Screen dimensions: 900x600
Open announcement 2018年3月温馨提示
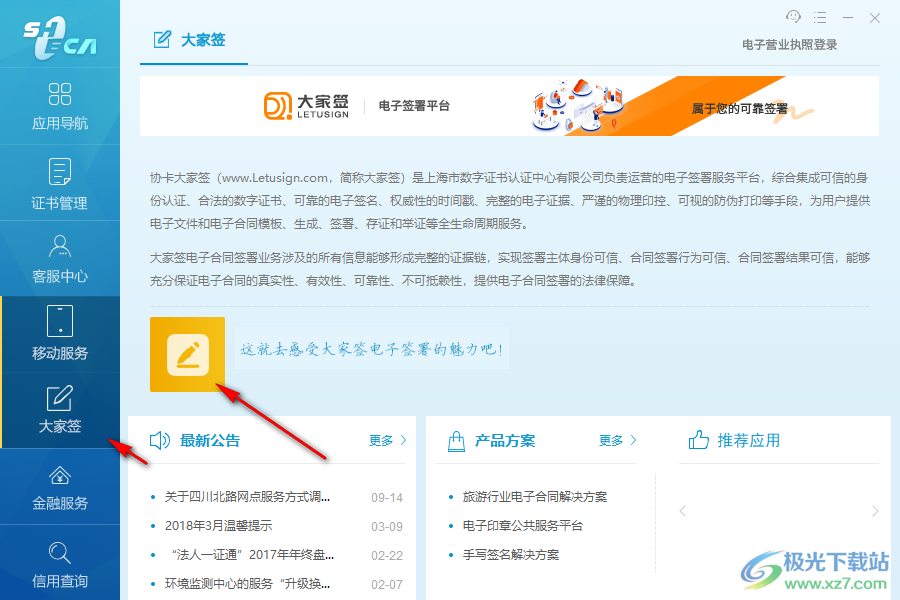[219, 525]
